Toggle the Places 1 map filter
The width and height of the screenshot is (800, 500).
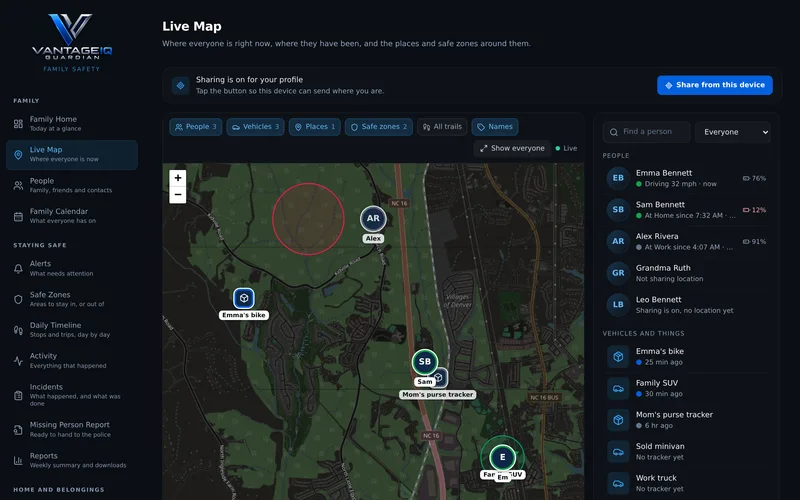315,127
